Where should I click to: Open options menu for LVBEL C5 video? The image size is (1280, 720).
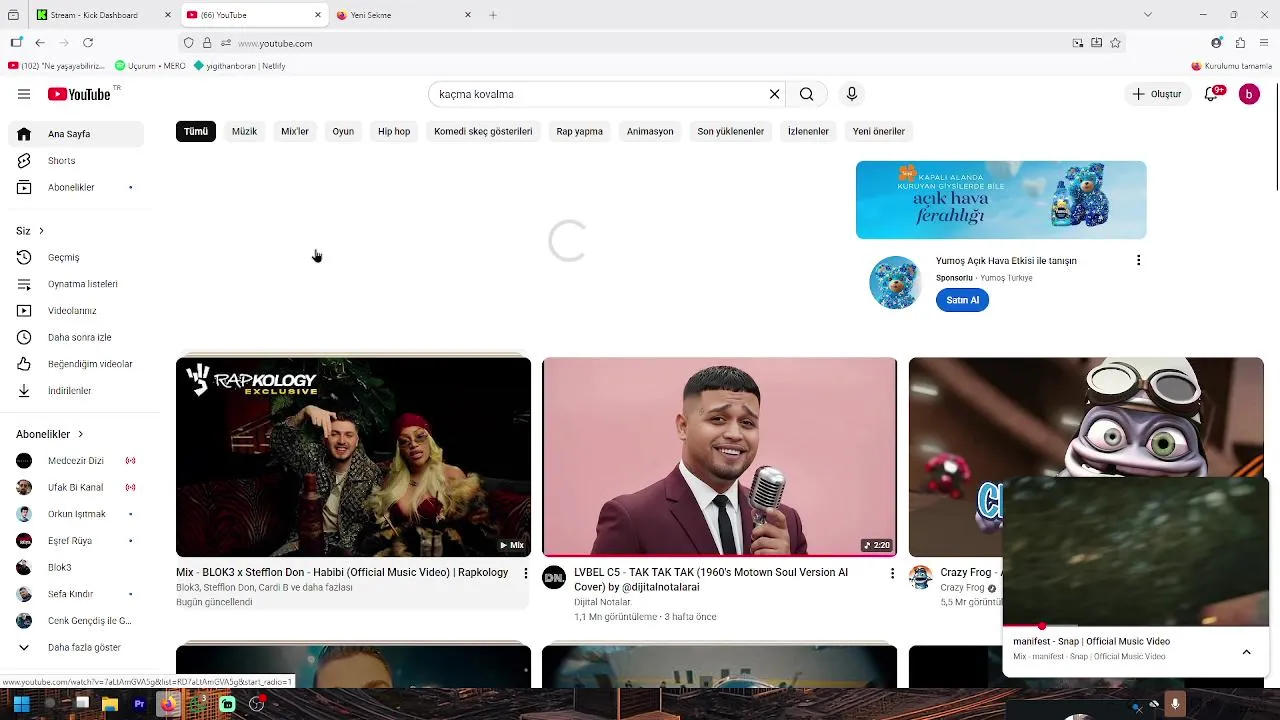coord(892,574)
